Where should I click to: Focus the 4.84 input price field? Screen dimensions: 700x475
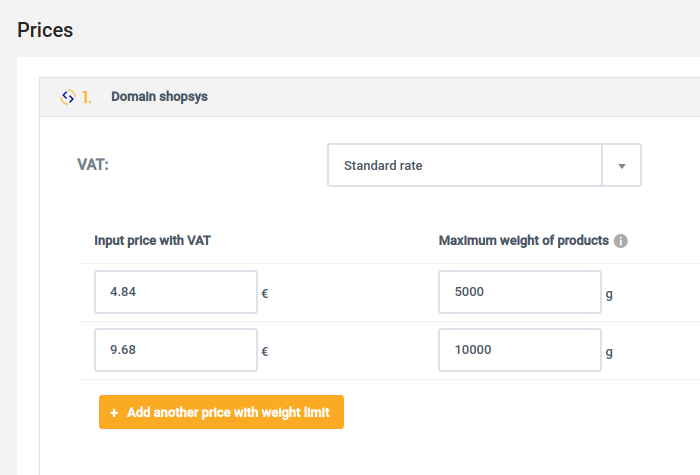coord(176,292)
